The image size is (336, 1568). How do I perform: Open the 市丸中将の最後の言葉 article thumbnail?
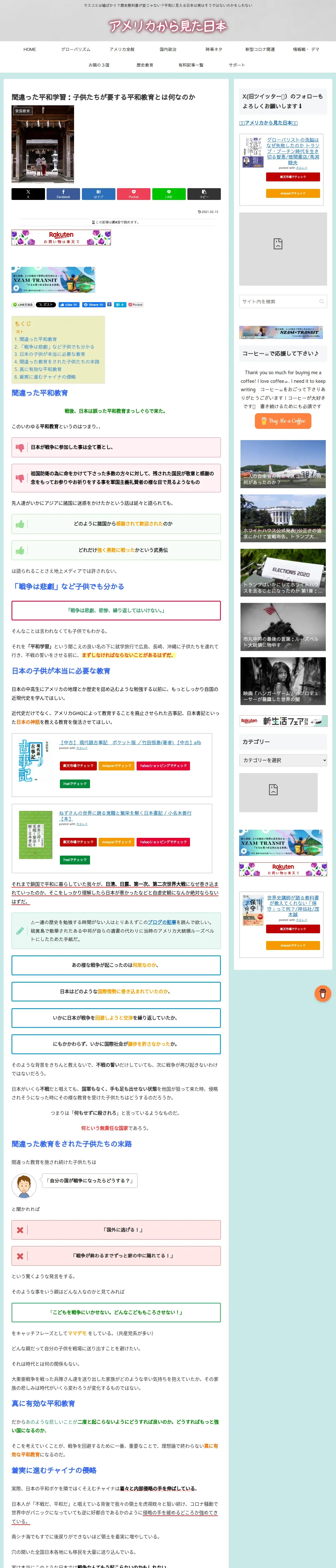283,626
